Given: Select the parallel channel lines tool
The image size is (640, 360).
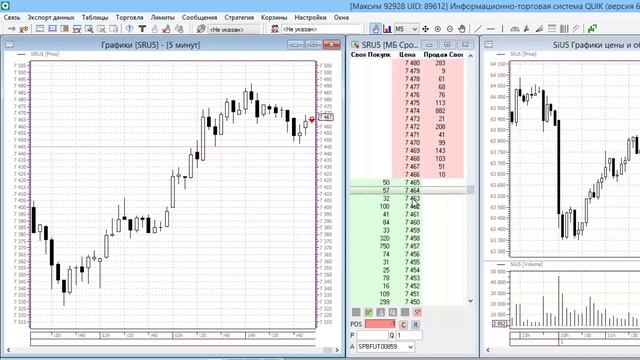Looking at the screenshot, I should pos(576,29).
